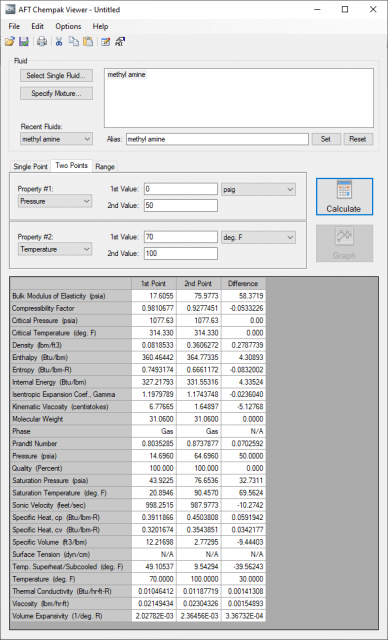Click the Kinematic Viscosity row label
This screenshot has width=388, height=640.
pyautogui.click(x=71, y=407)
